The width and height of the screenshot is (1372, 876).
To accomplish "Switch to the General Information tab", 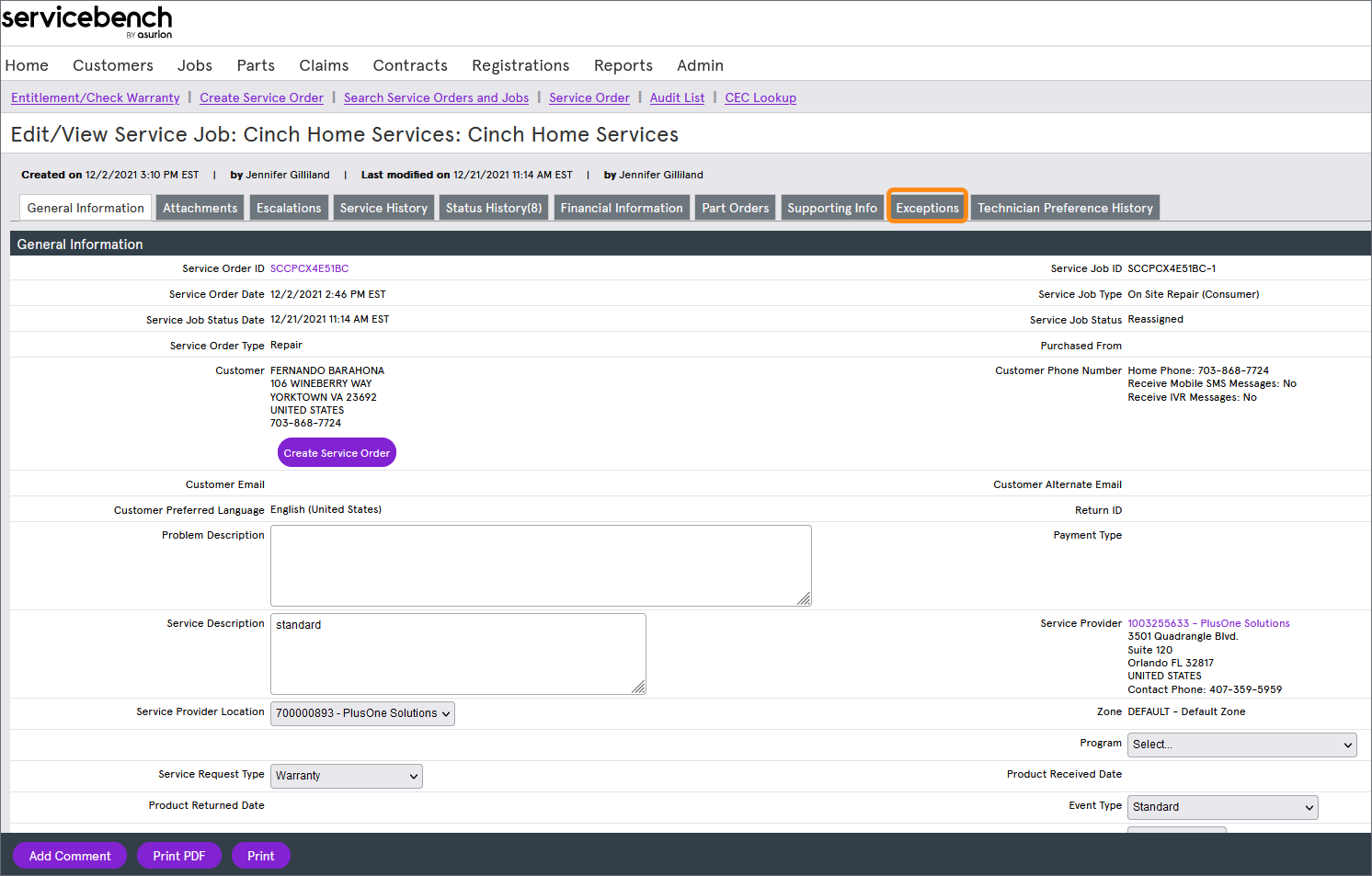I will point(86,208).
